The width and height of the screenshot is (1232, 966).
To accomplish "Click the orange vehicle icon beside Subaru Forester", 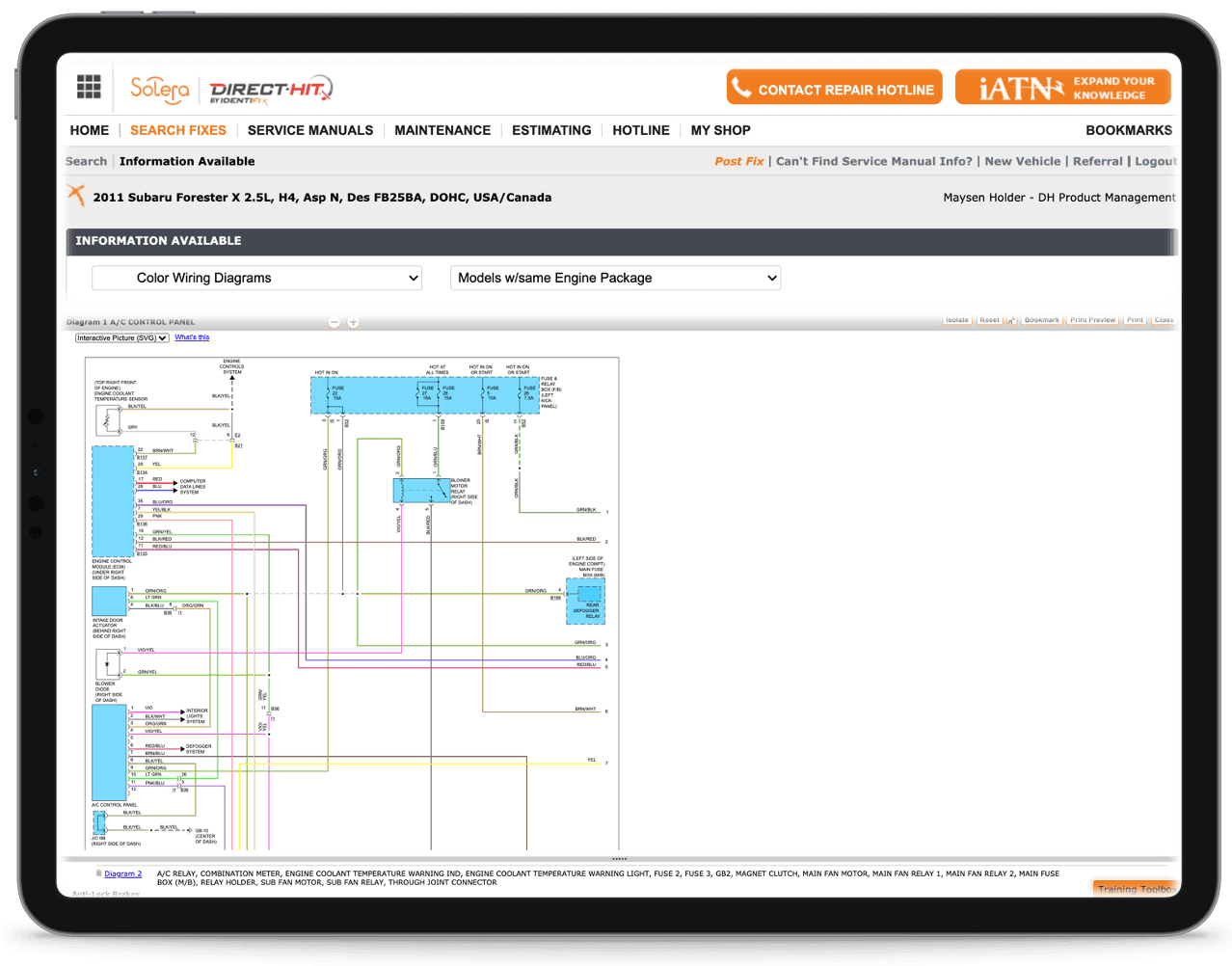I will [76, 196].
